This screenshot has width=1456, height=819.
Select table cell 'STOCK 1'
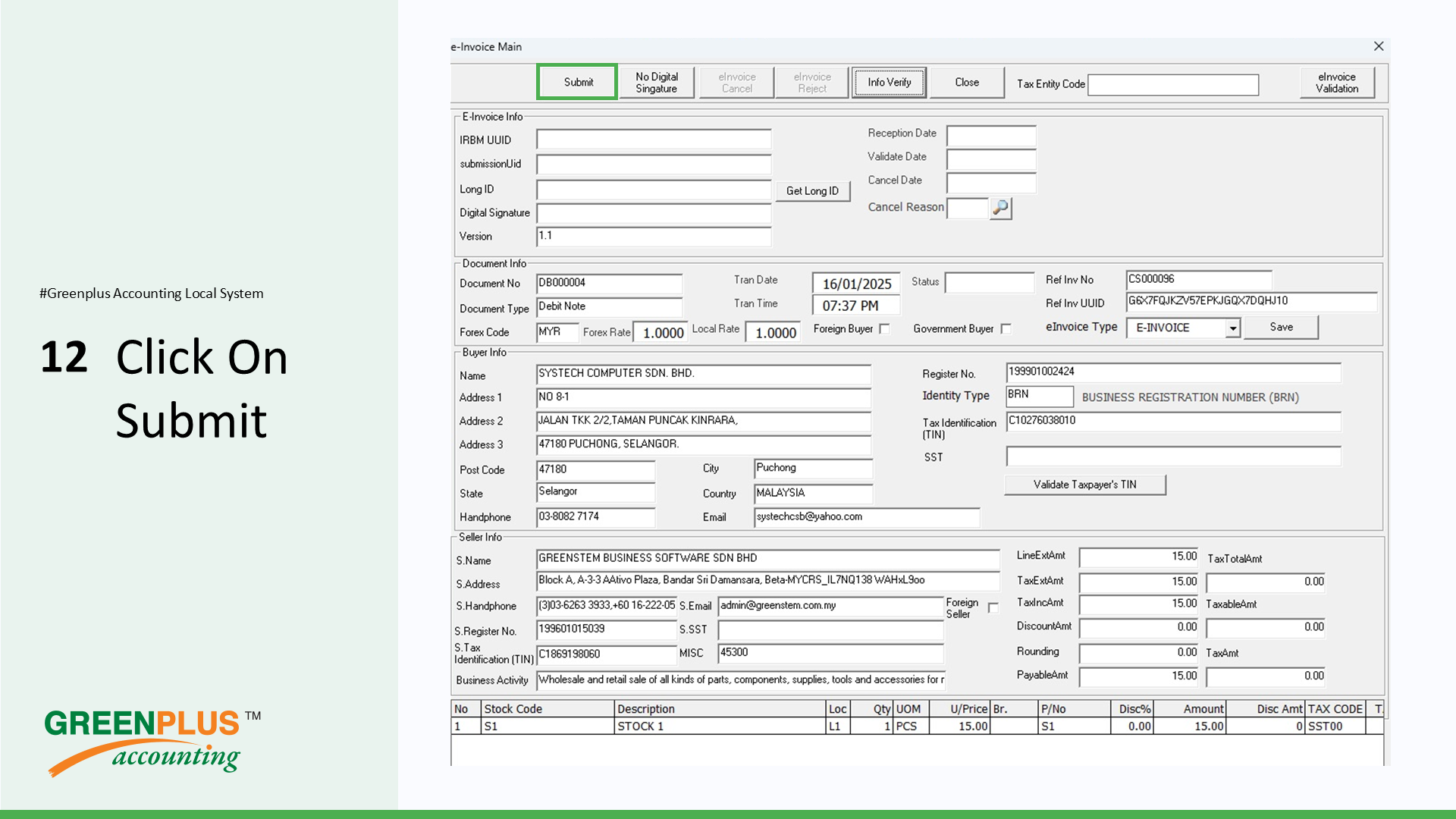(x=720, y=726)
